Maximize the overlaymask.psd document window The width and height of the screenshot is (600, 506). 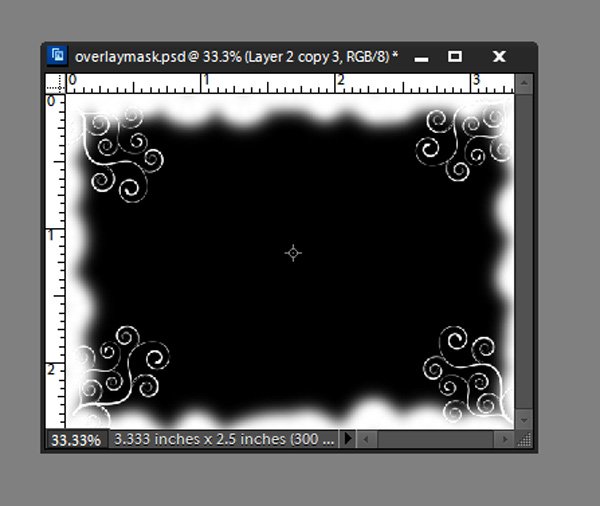click(x=455, y=57)
